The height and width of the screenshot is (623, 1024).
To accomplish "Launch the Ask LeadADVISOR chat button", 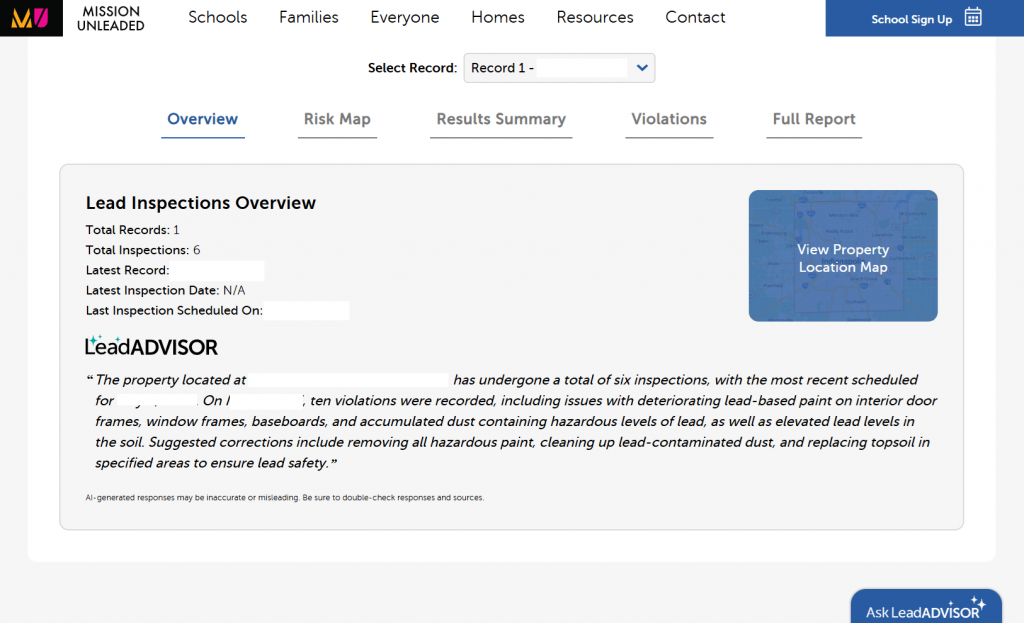I will [925, 609].
